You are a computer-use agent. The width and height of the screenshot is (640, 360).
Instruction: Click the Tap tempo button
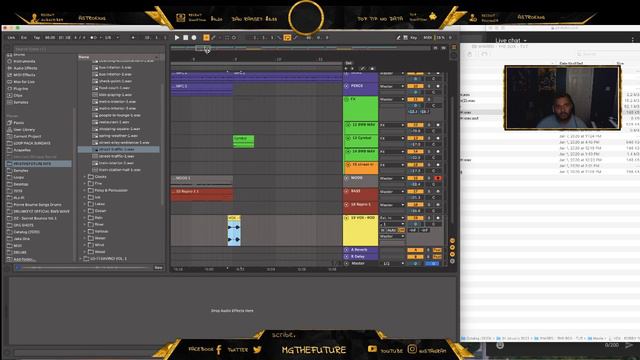click(37, 38)
